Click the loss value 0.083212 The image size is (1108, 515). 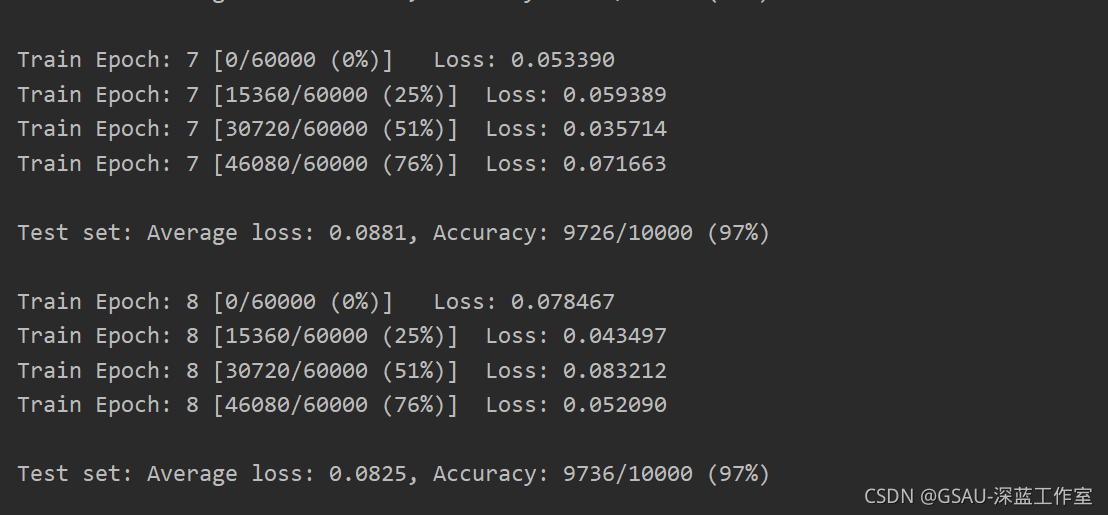(x=614, y=371)
